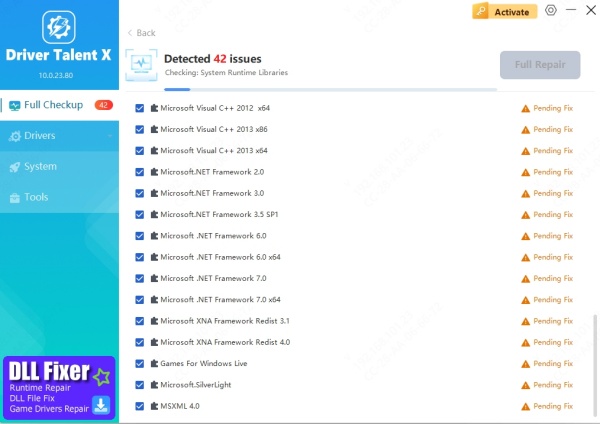Toggle the Microsoft.NET Framework 3.5 SP1 checkbox
Viewport: 600px width, 424px height.
click(x=140, y=215)
